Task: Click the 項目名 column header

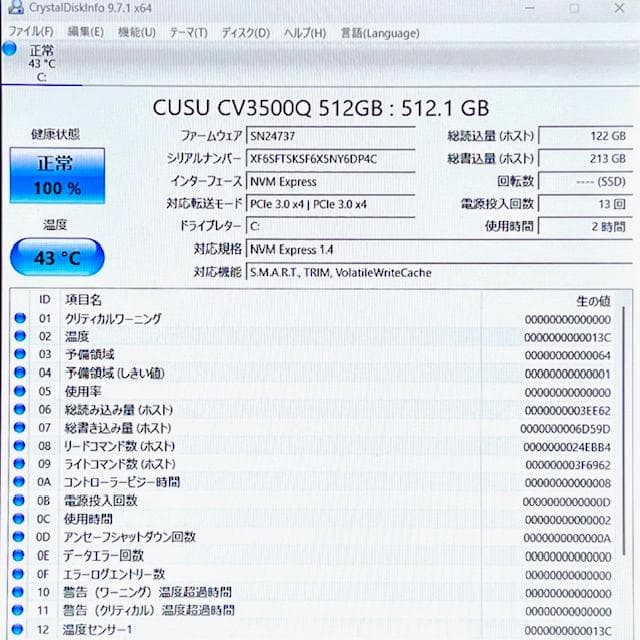Action: 83,300
